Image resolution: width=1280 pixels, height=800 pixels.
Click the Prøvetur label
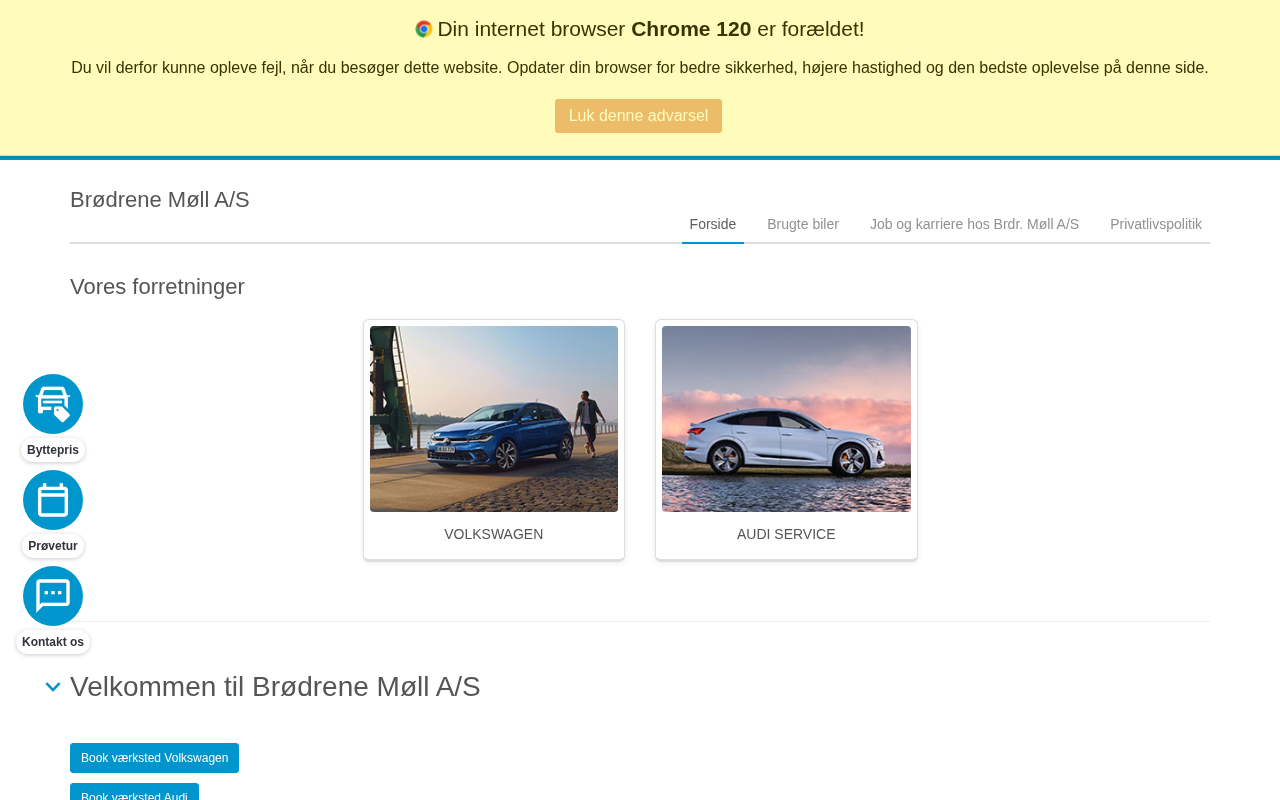click(x=53, y=546)
